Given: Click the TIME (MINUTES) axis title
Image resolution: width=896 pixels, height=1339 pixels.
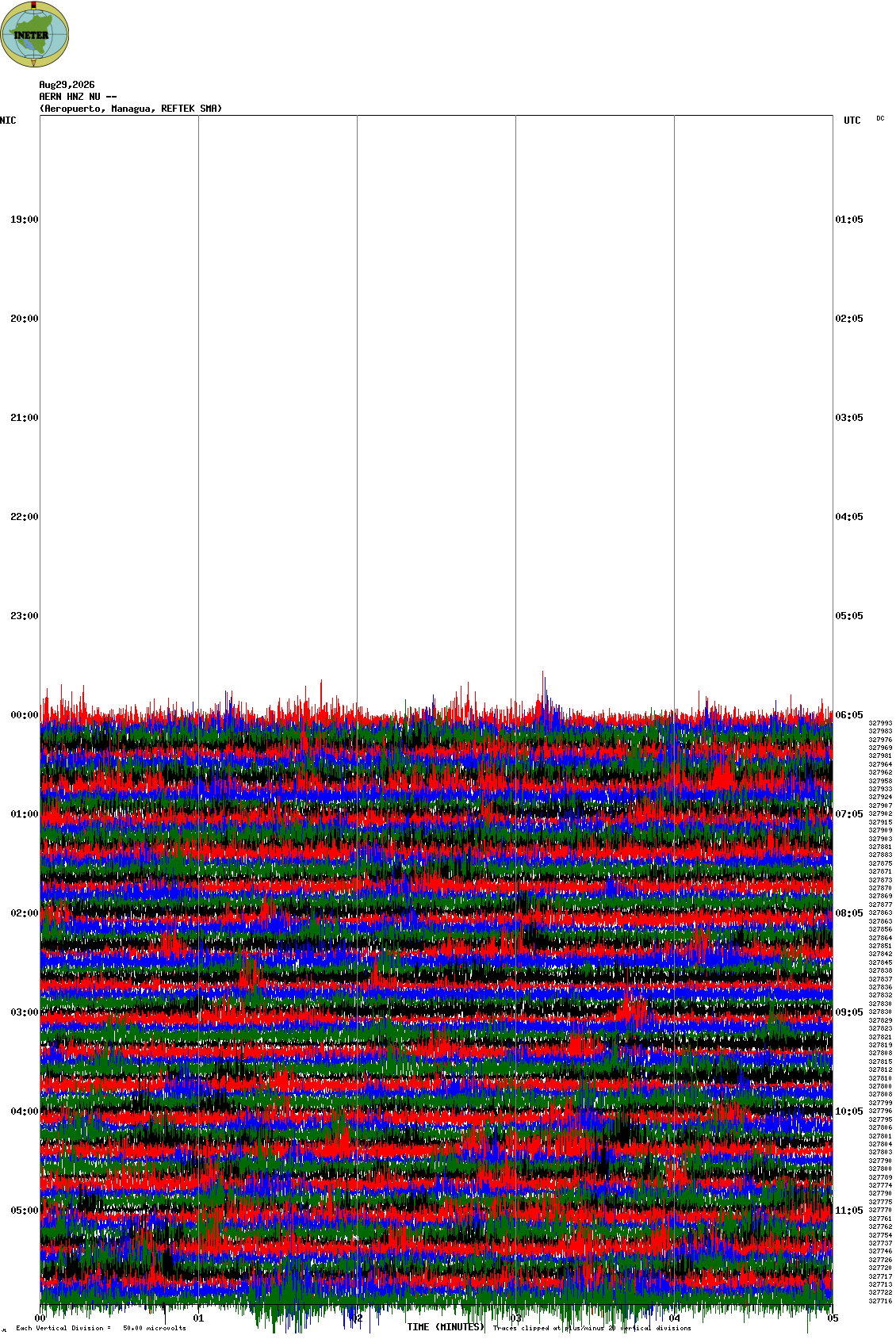Looking at the screenshot, I should 446,1327.
